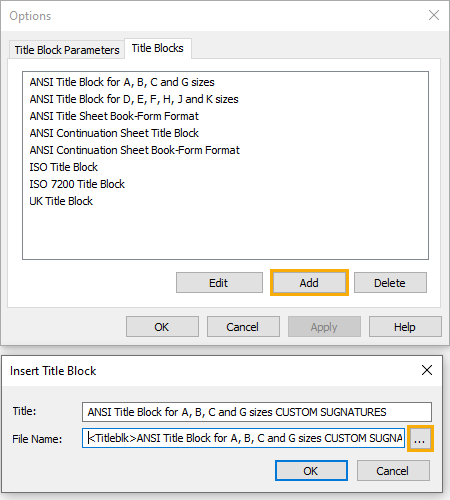
Task: Confirm Options dialog with OK
Action: [162, 327]
